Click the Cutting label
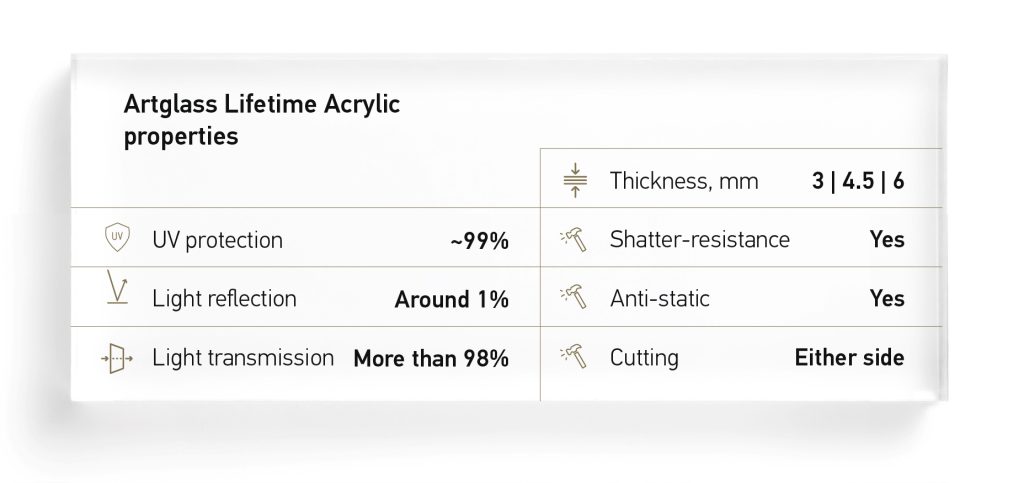 pyautogui.click(x=644, y=358)
